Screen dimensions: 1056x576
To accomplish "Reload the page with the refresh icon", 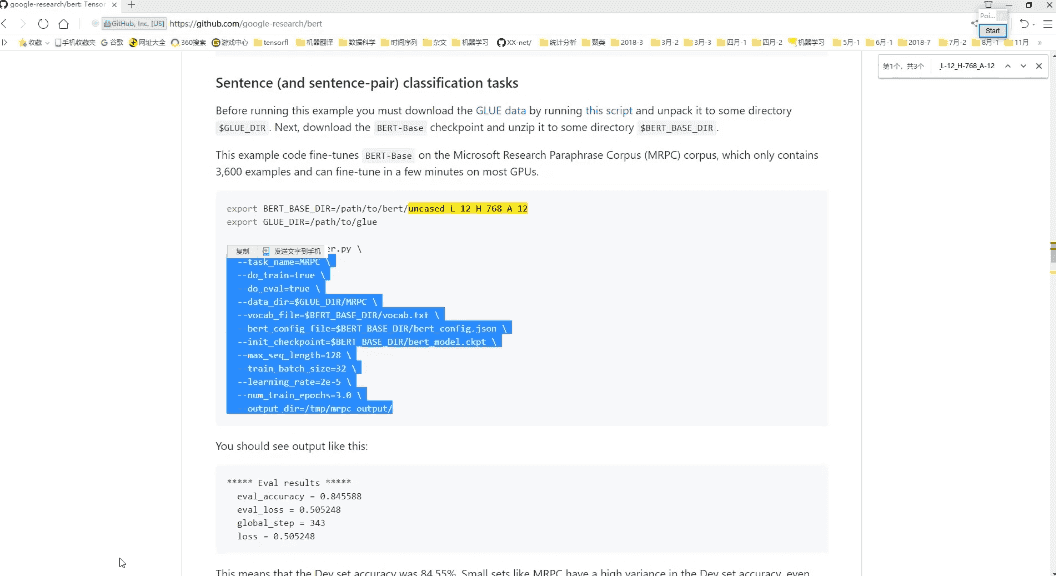I will coord(43,23).
